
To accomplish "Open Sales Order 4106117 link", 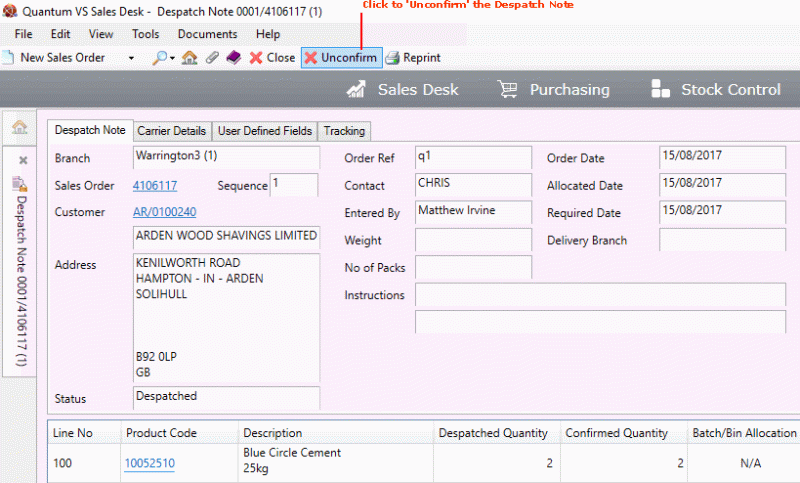I will [x=155, y=186].
